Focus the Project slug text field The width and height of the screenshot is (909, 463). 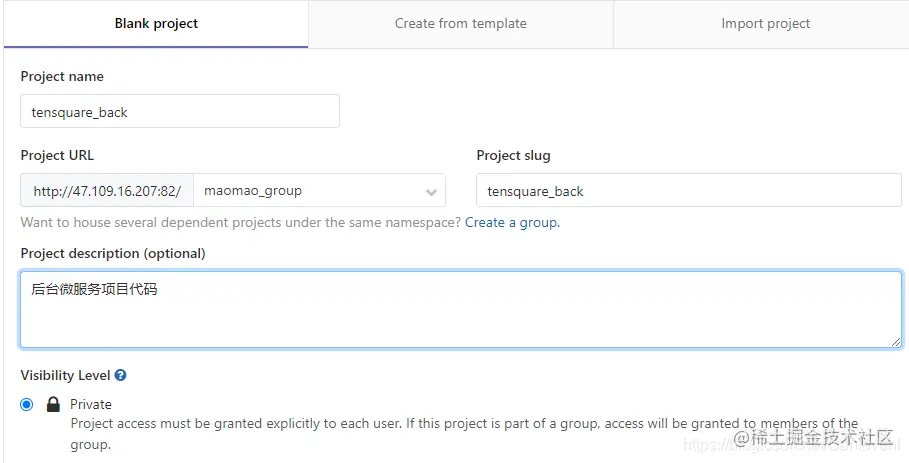coord(689,191)
